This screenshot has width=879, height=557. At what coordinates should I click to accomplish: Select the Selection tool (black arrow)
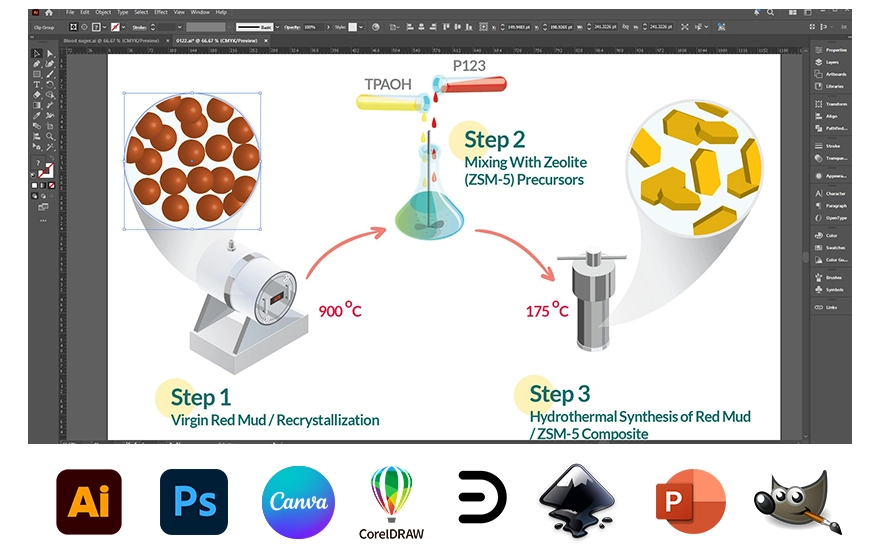tap(36, 53)
